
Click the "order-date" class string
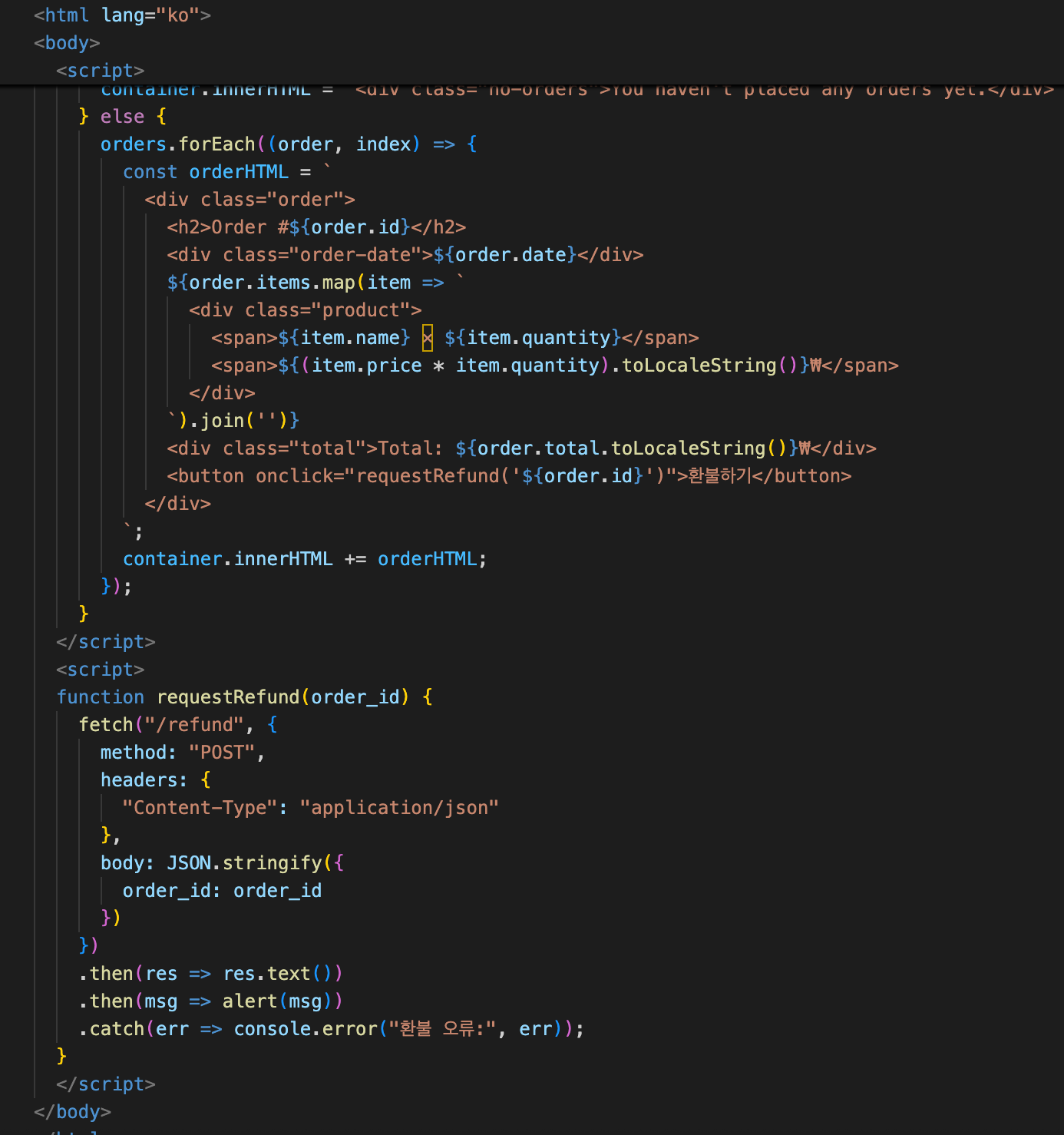[x=355, y=255]
